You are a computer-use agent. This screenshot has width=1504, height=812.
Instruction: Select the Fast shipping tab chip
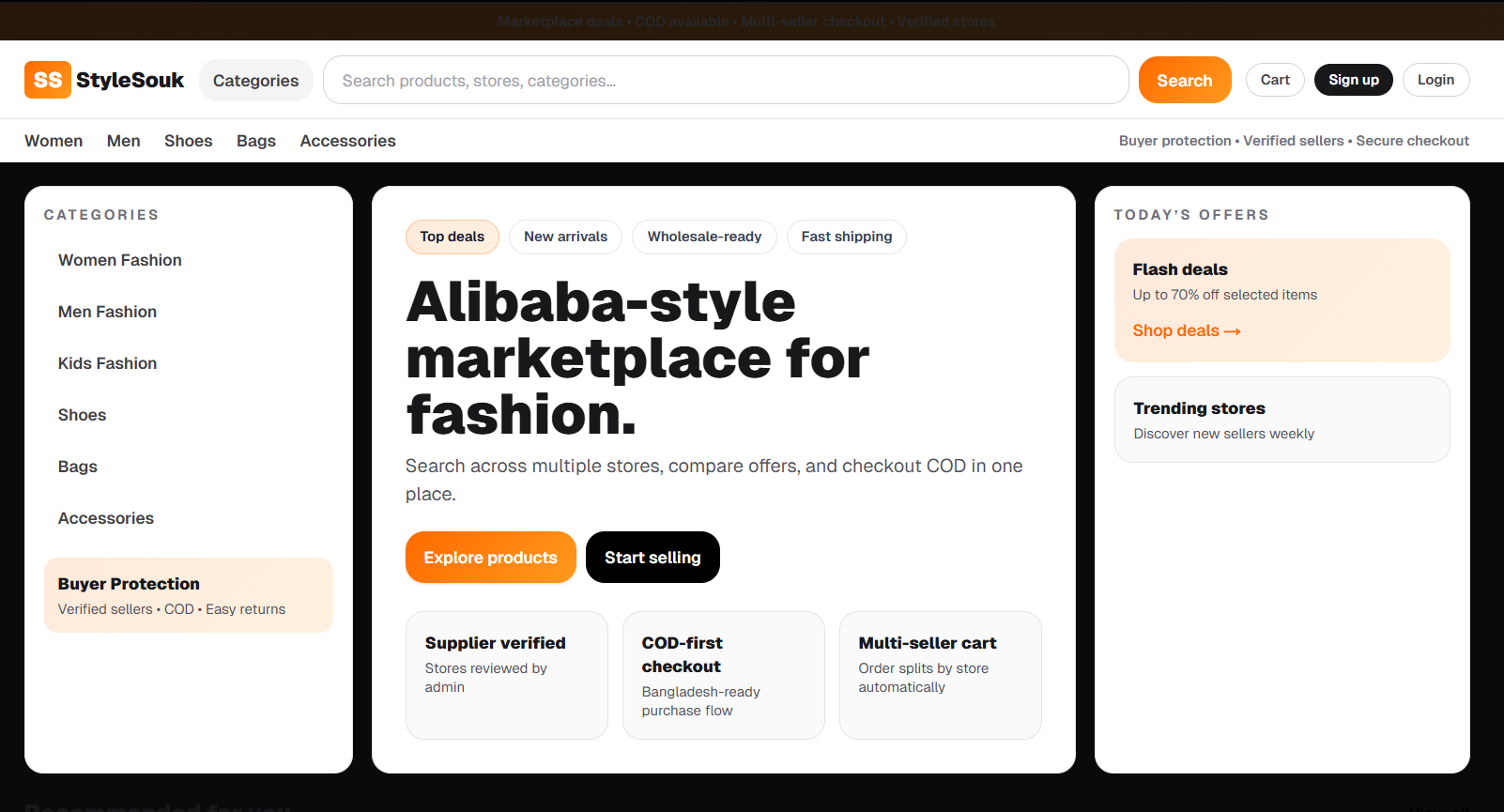(x=847, y=237)
